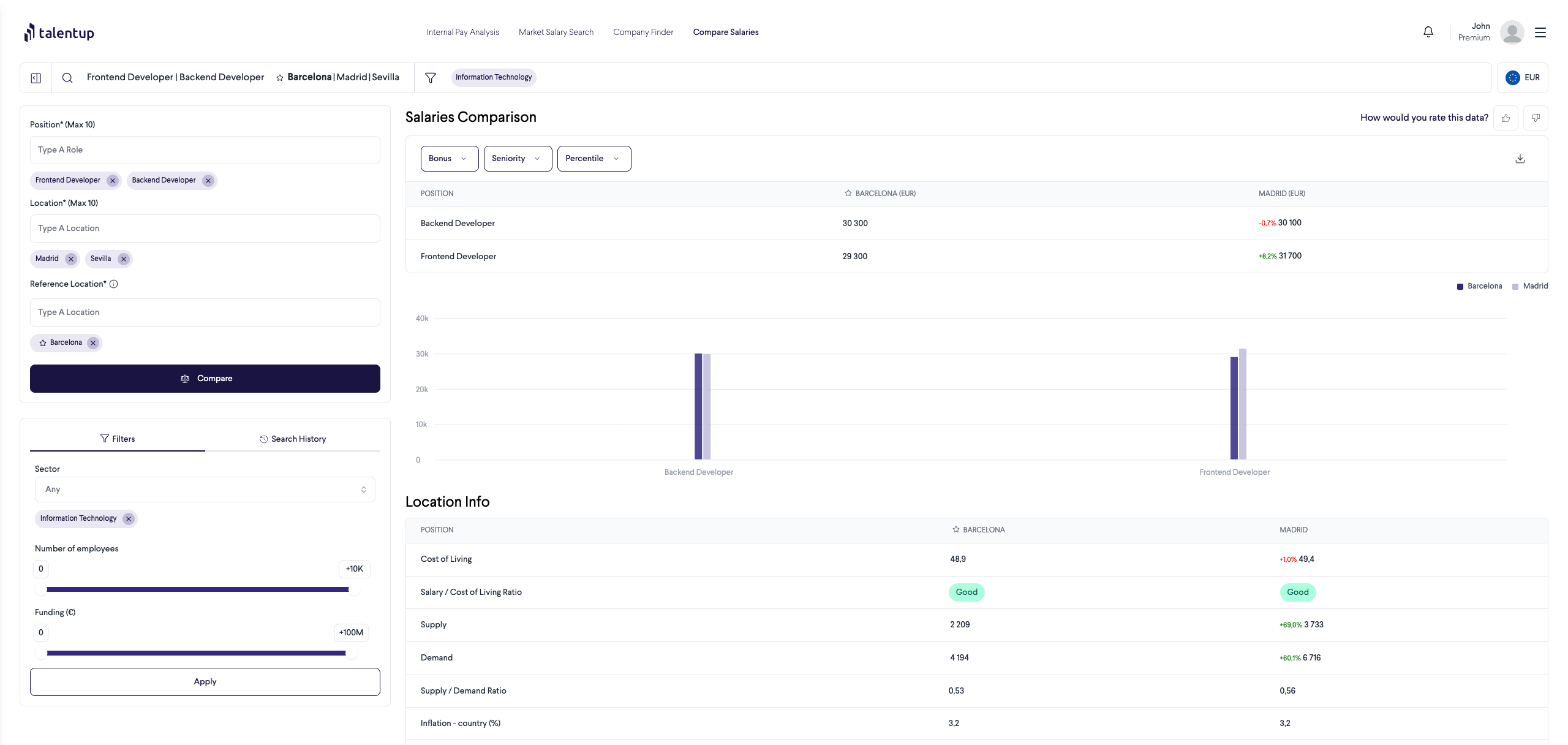Remove the Information Technology sector tag
Viewport: 1568px width, 745px height.
point(128,519)
